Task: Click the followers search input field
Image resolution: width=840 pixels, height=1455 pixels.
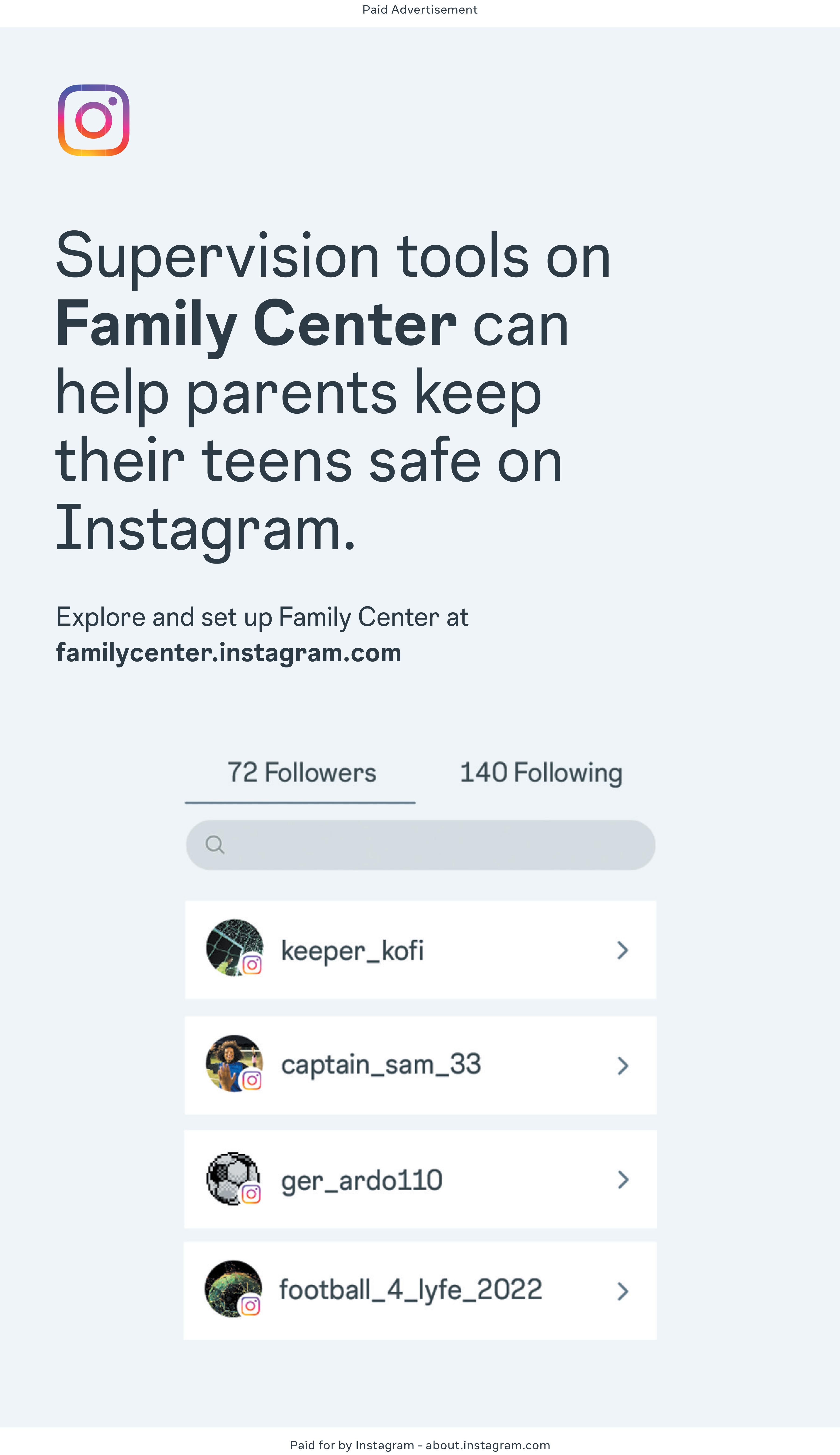Action: coord(420,845)
